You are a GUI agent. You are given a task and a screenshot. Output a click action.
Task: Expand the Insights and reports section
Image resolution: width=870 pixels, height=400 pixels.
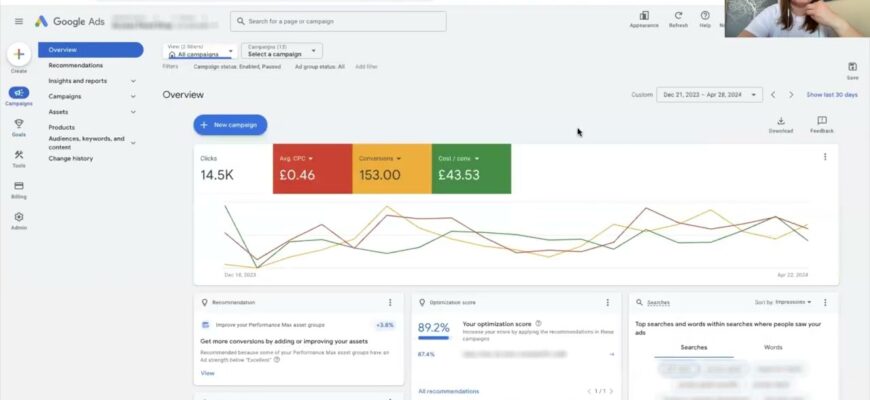tap(133, 81)
